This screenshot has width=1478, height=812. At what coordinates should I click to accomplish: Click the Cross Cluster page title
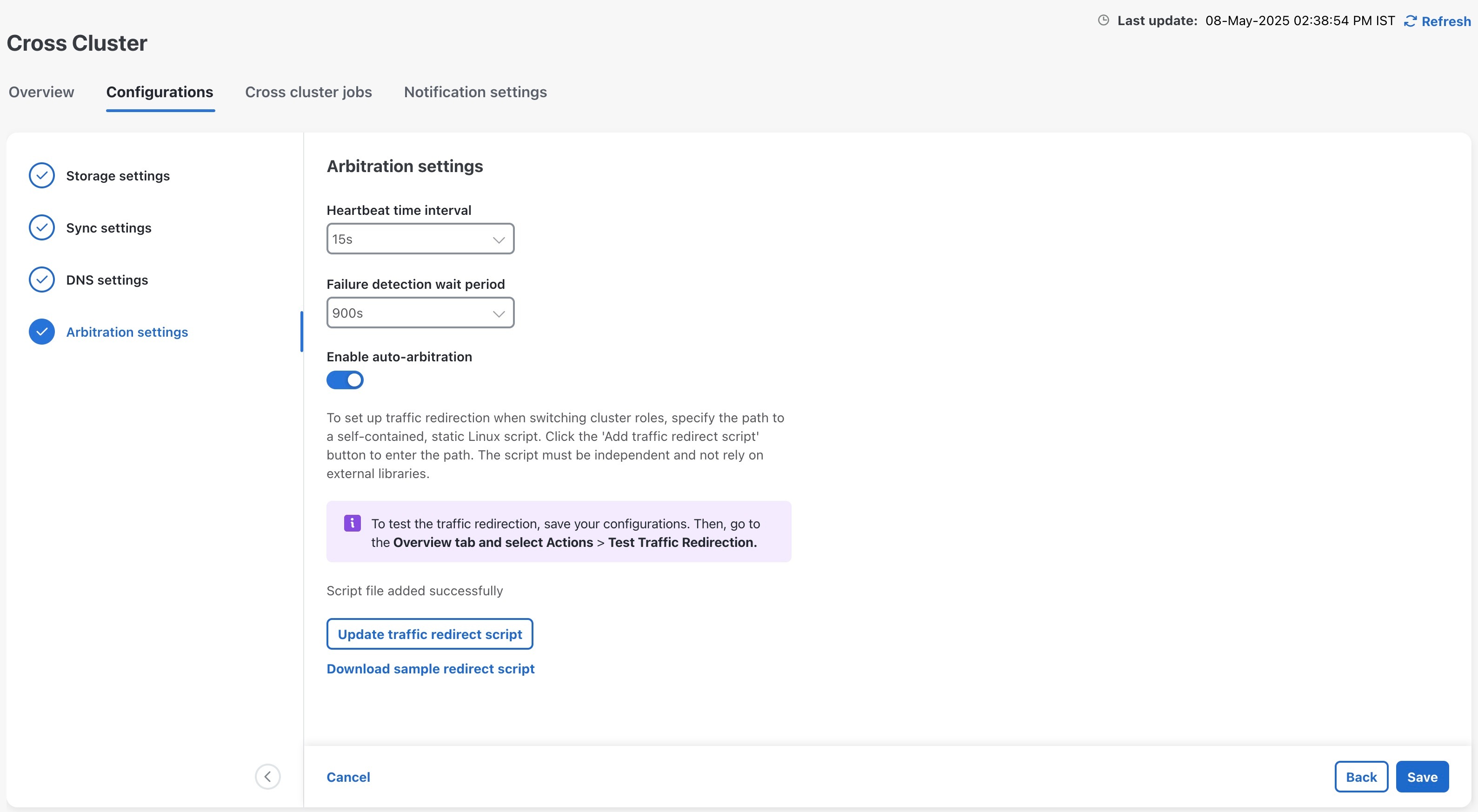tap(77, 43)
